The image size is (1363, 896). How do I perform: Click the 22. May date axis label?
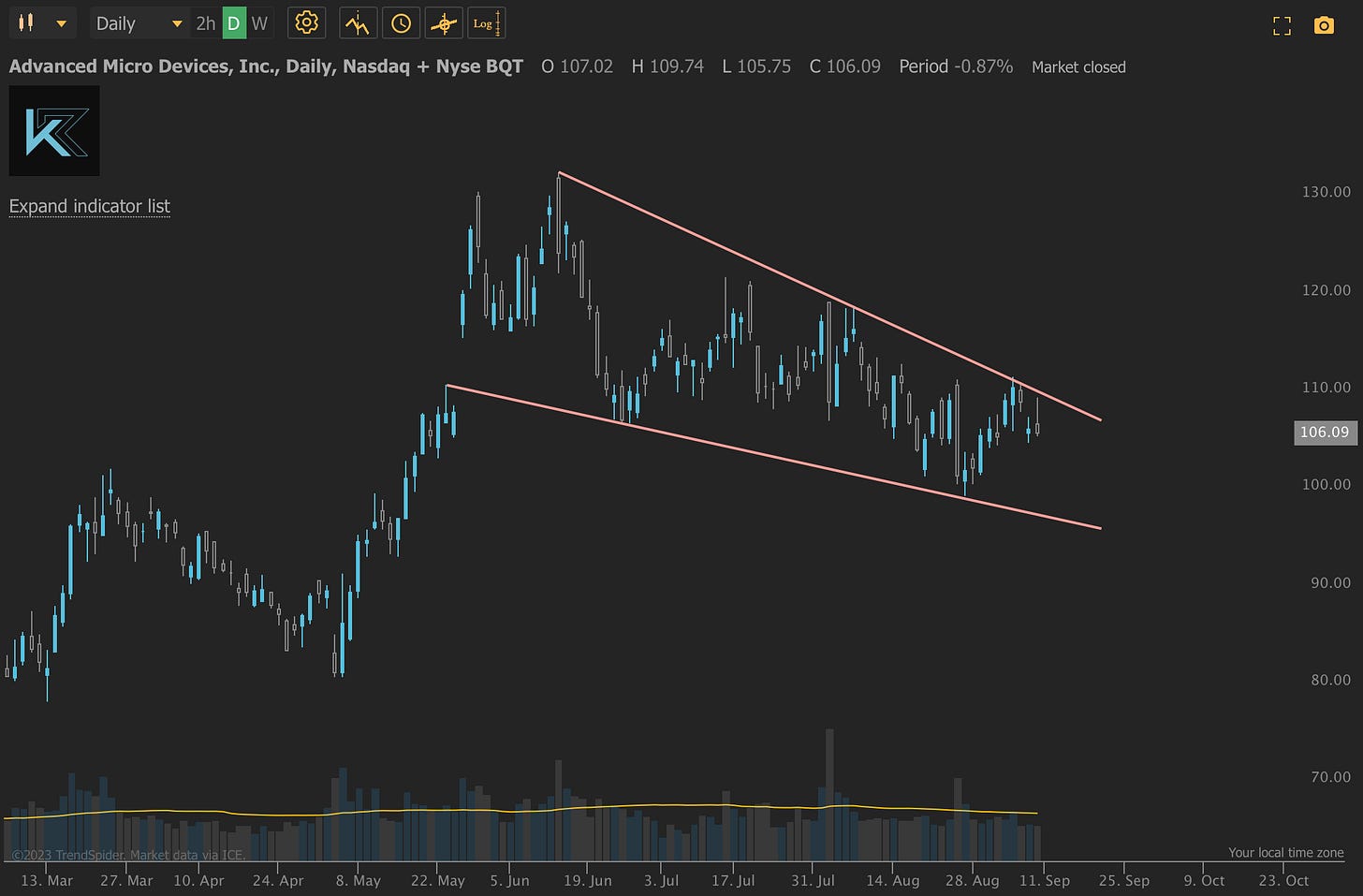coord(438,880)
